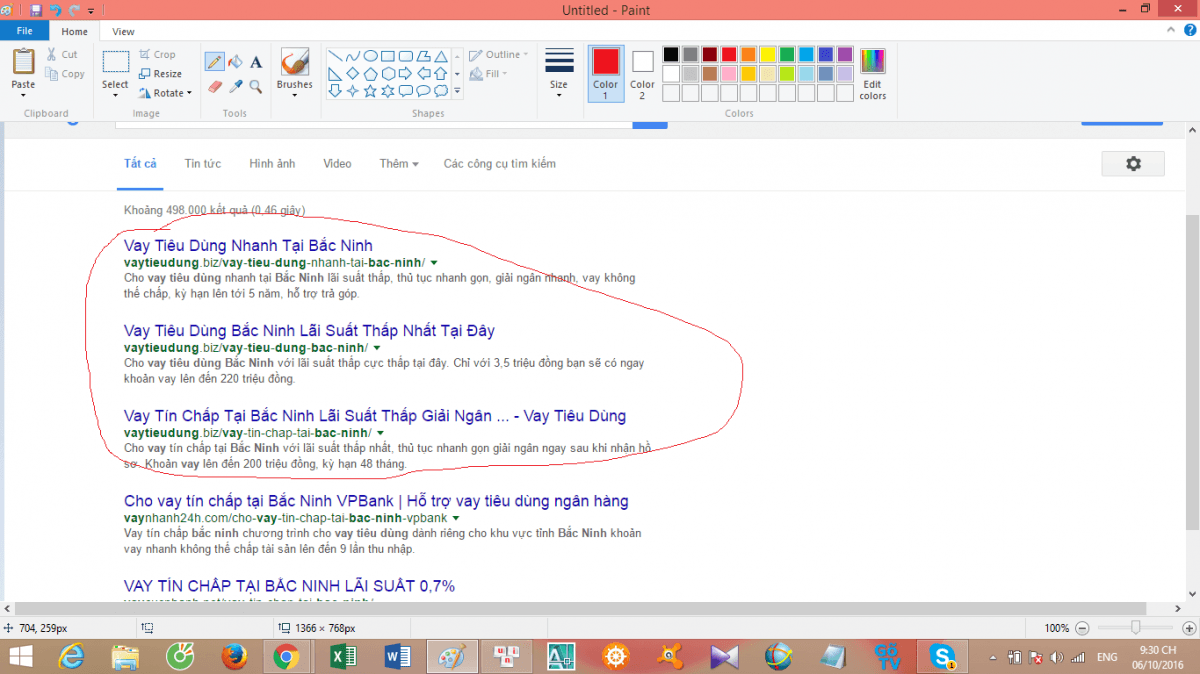Expand the Brushes dropdown
The height and width of the screenshot is (674, 1200).
pos(295,96)
